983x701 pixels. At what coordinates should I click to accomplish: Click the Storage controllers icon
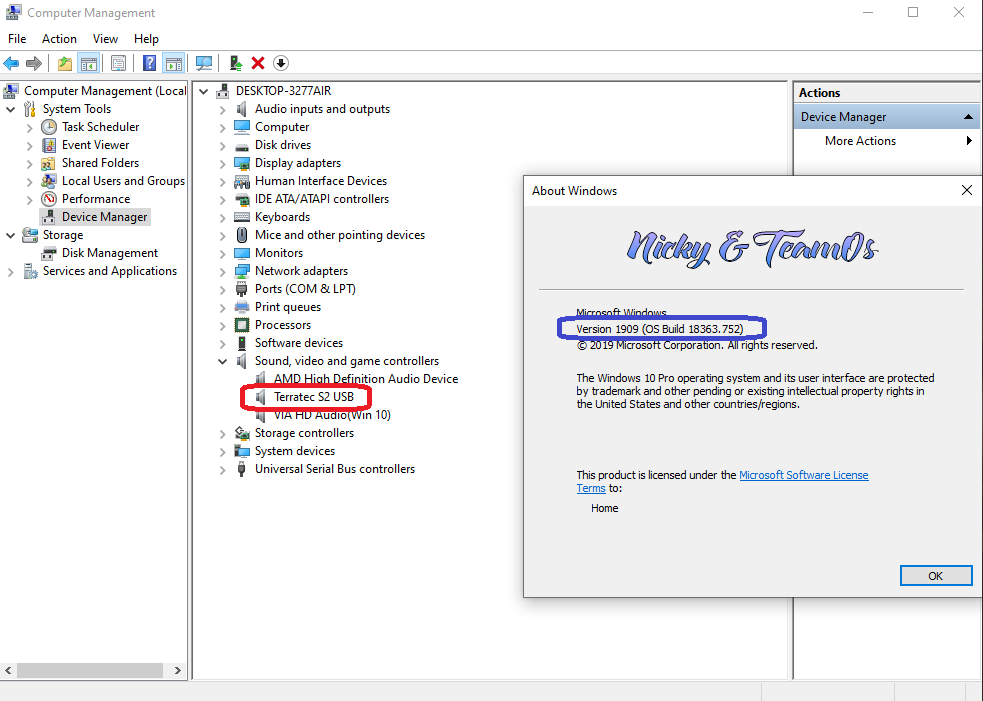(241, 433)
